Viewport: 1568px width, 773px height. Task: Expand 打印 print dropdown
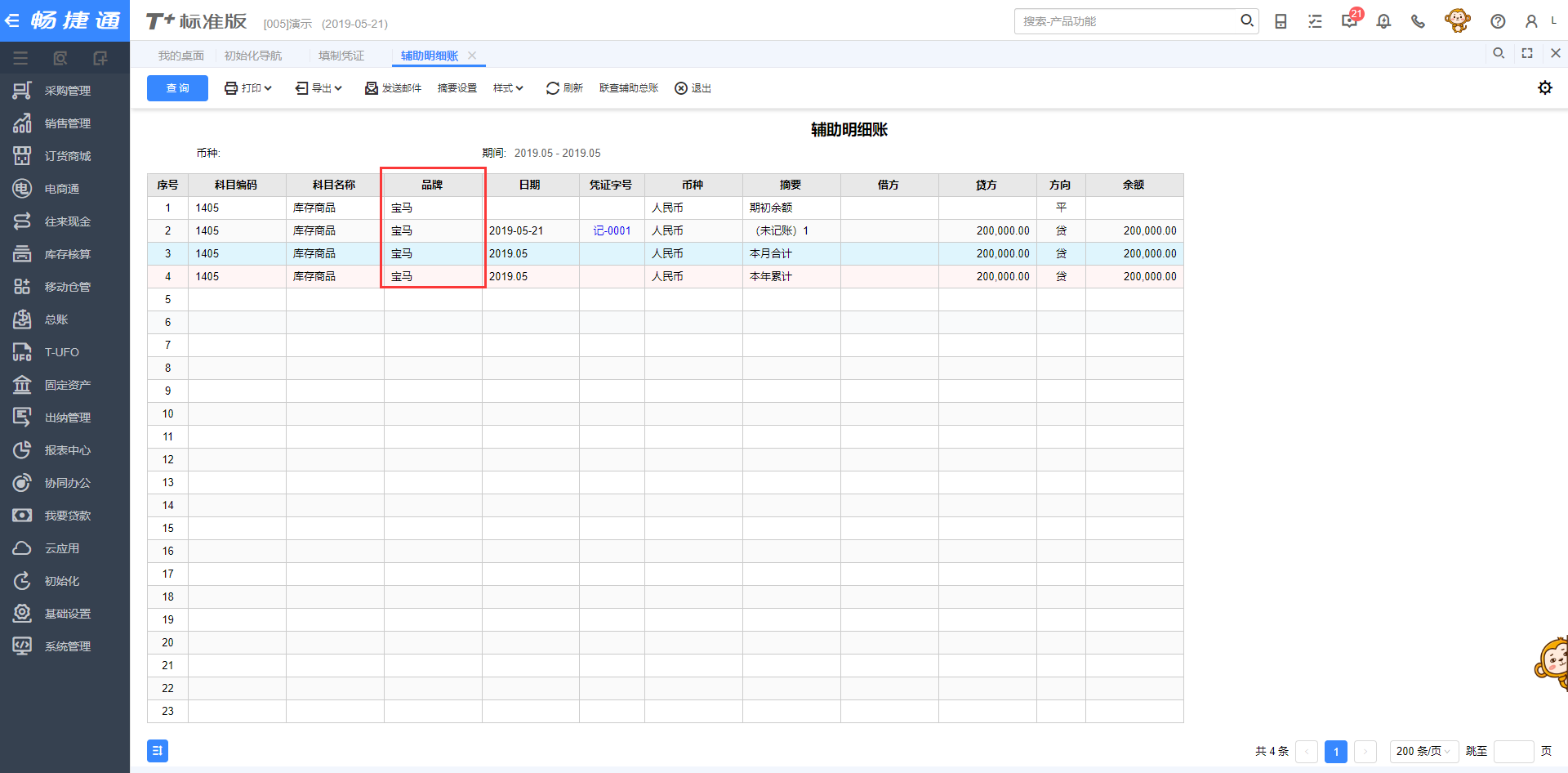pos(248,88)
